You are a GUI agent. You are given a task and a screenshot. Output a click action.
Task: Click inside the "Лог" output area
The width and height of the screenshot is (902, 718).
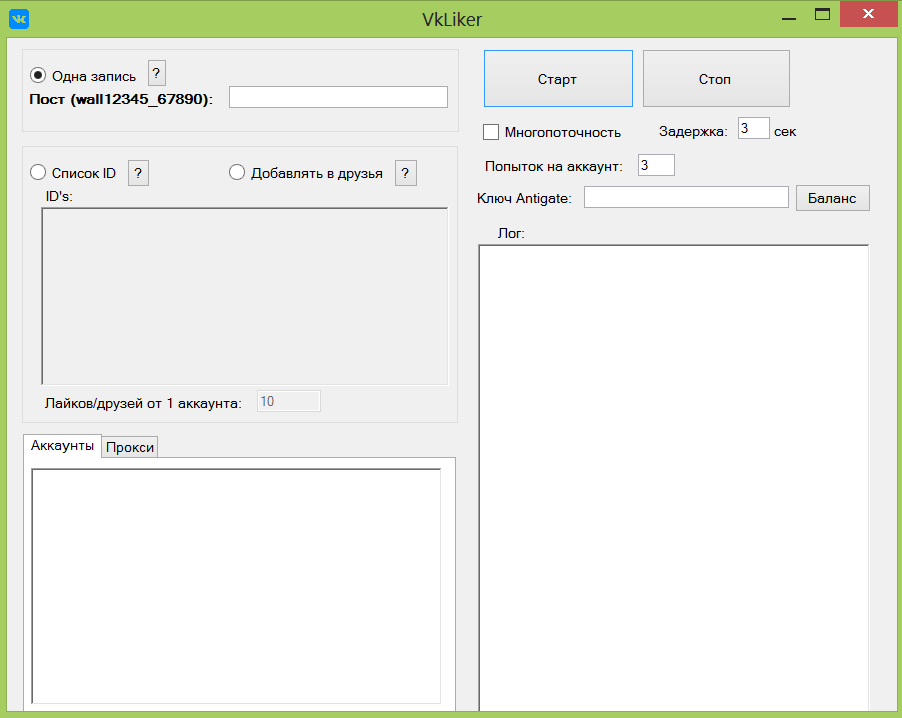click(674, 478)
